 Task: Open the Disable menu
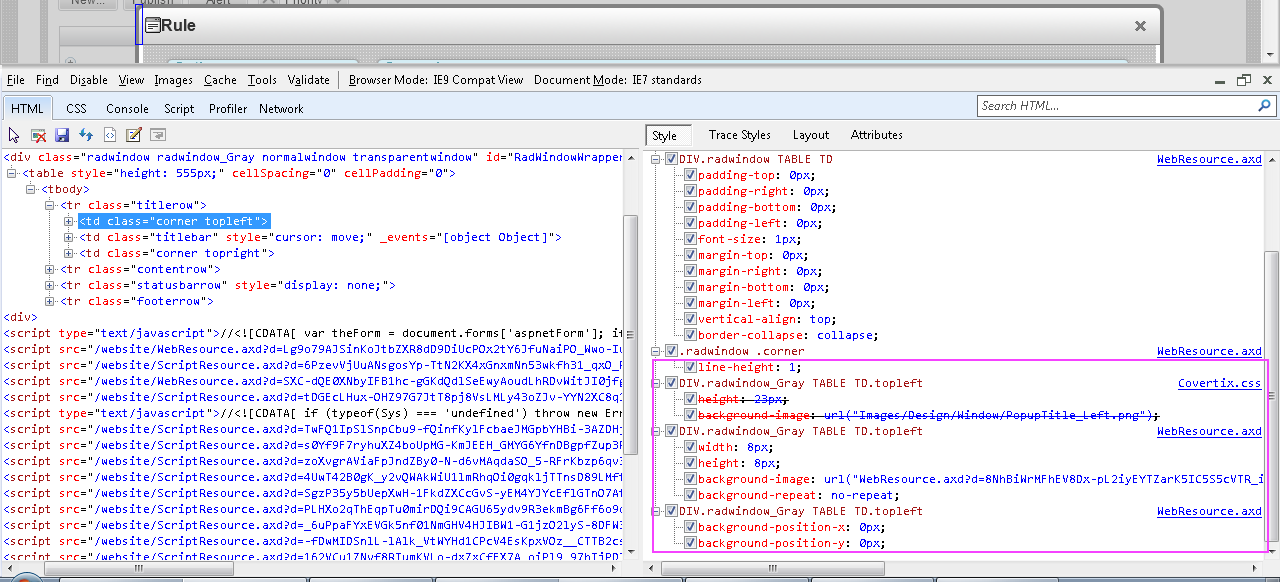(x=89, y=80)
